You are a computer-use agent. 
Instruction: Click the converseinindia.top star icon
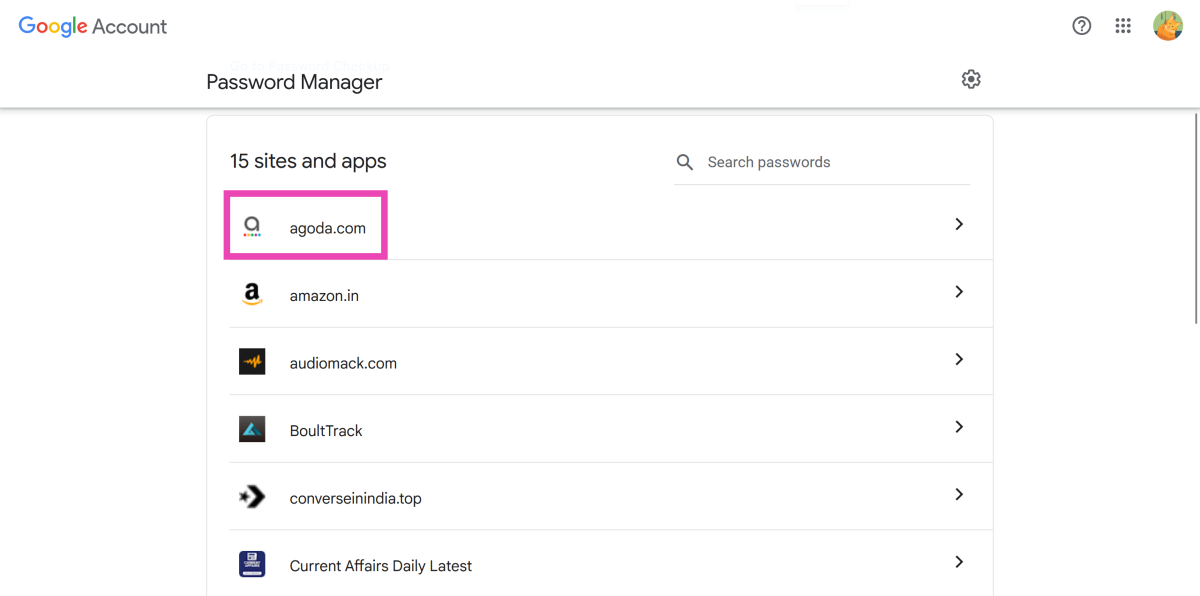(x=252, y=497)
